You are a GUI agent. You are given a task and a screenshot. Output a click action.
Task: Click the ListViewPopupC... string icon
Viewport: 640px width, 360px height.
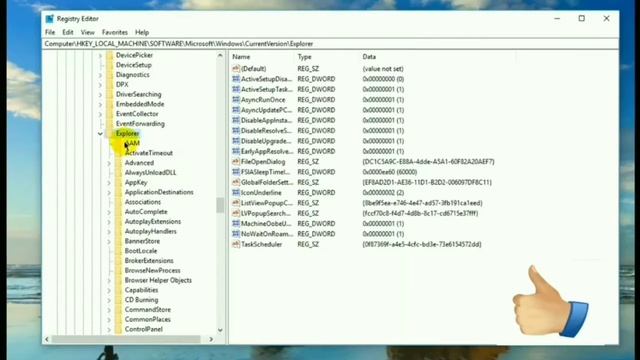[x=236, y=203]
